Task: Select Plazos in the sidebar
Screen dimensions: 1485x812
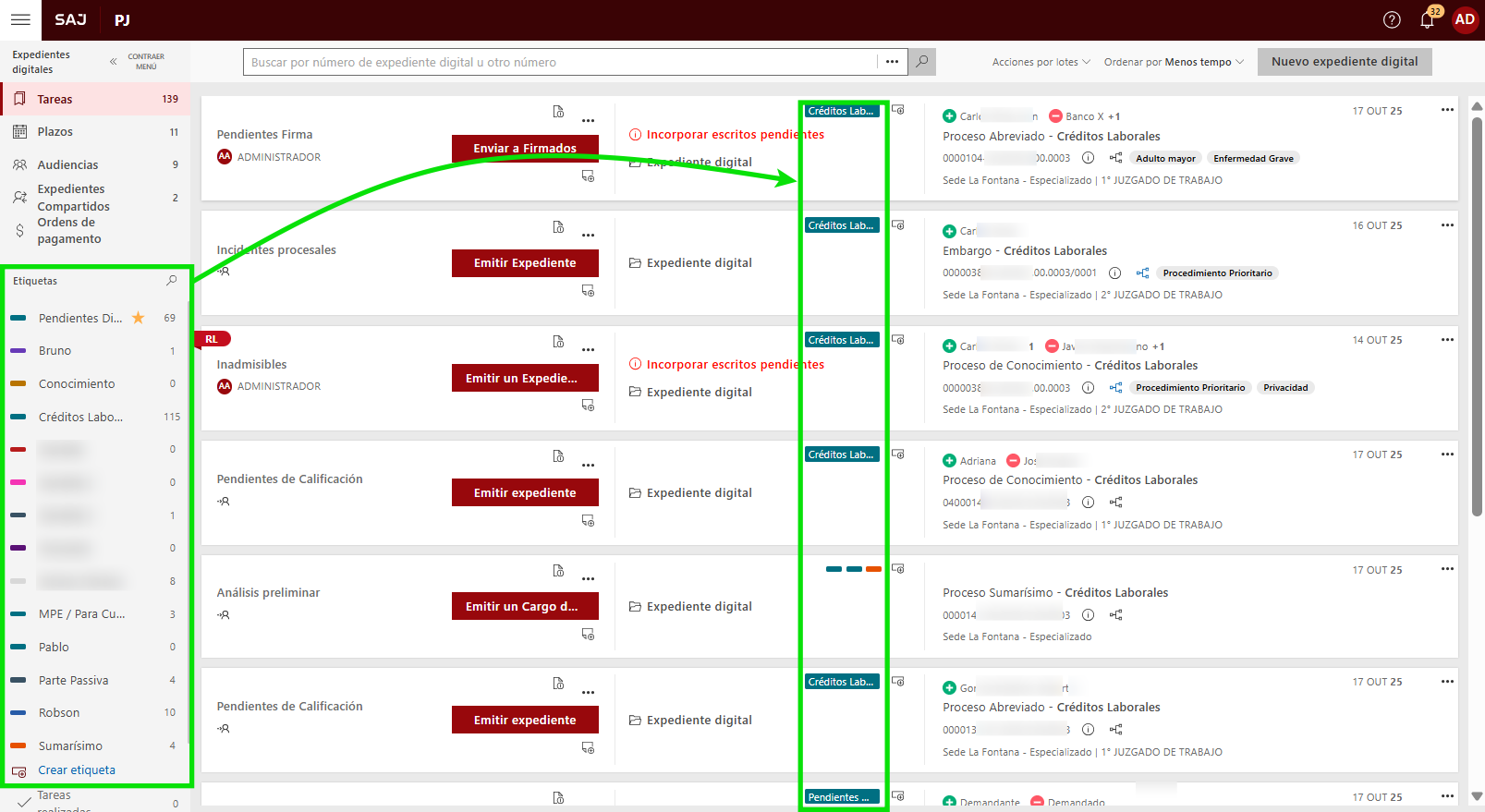Action: [55, 132]
